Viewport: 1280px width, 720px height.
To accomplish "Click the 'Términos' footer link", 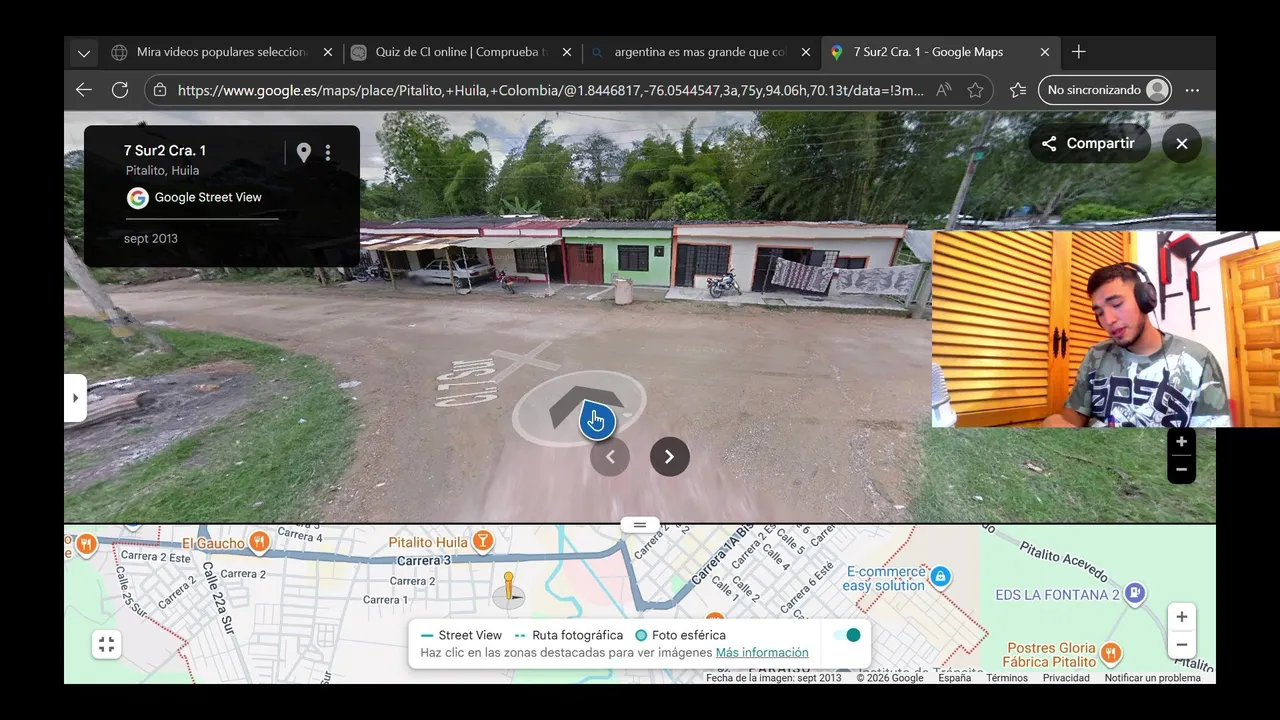I will (1007, 678).
